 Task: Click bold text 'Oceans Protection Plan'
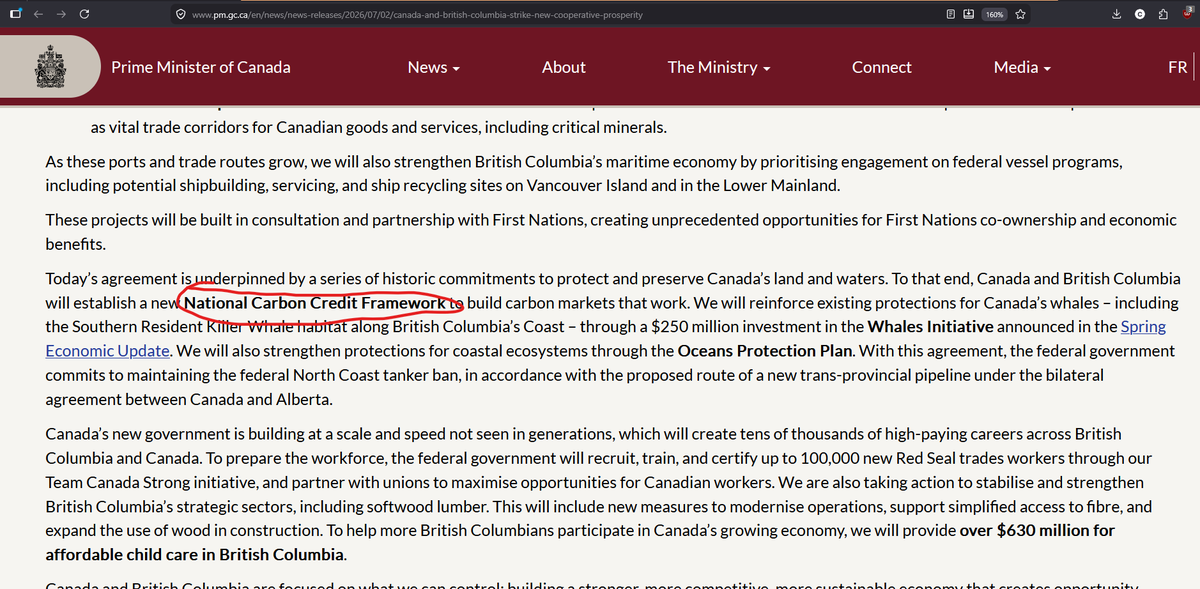coord(765,351)
